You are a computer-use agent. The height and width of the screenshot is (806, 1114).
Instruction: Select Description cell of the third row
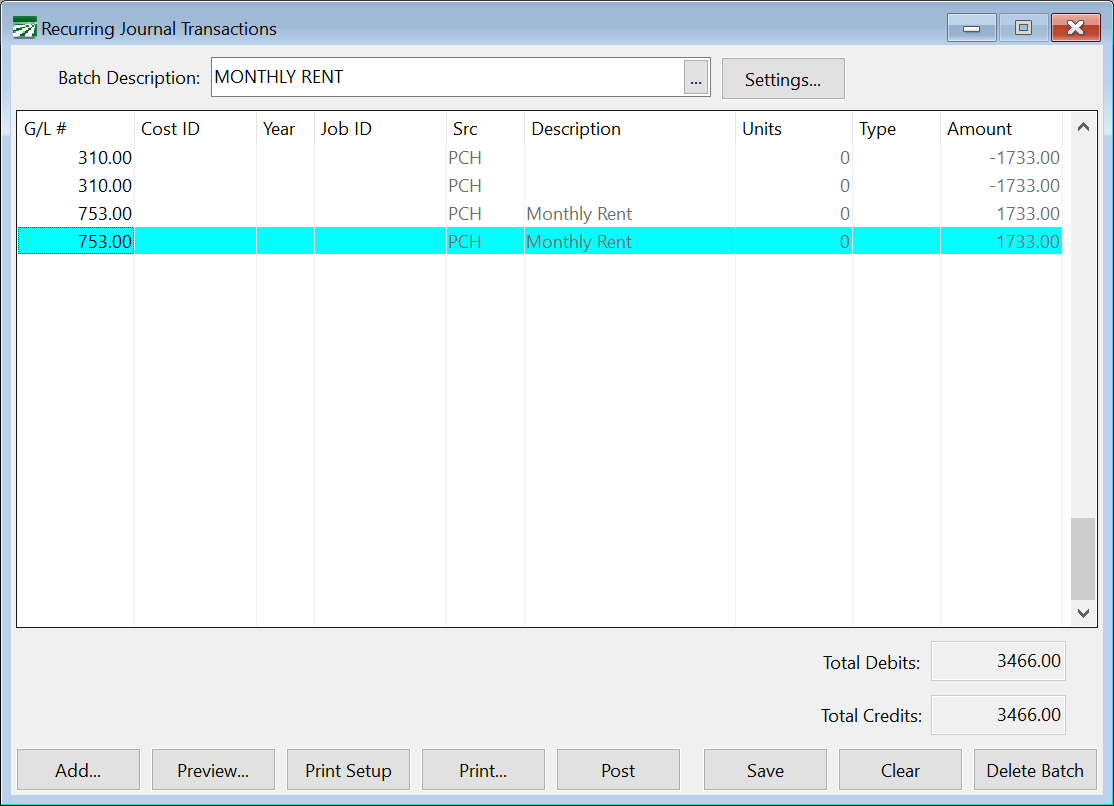(628, 214)
